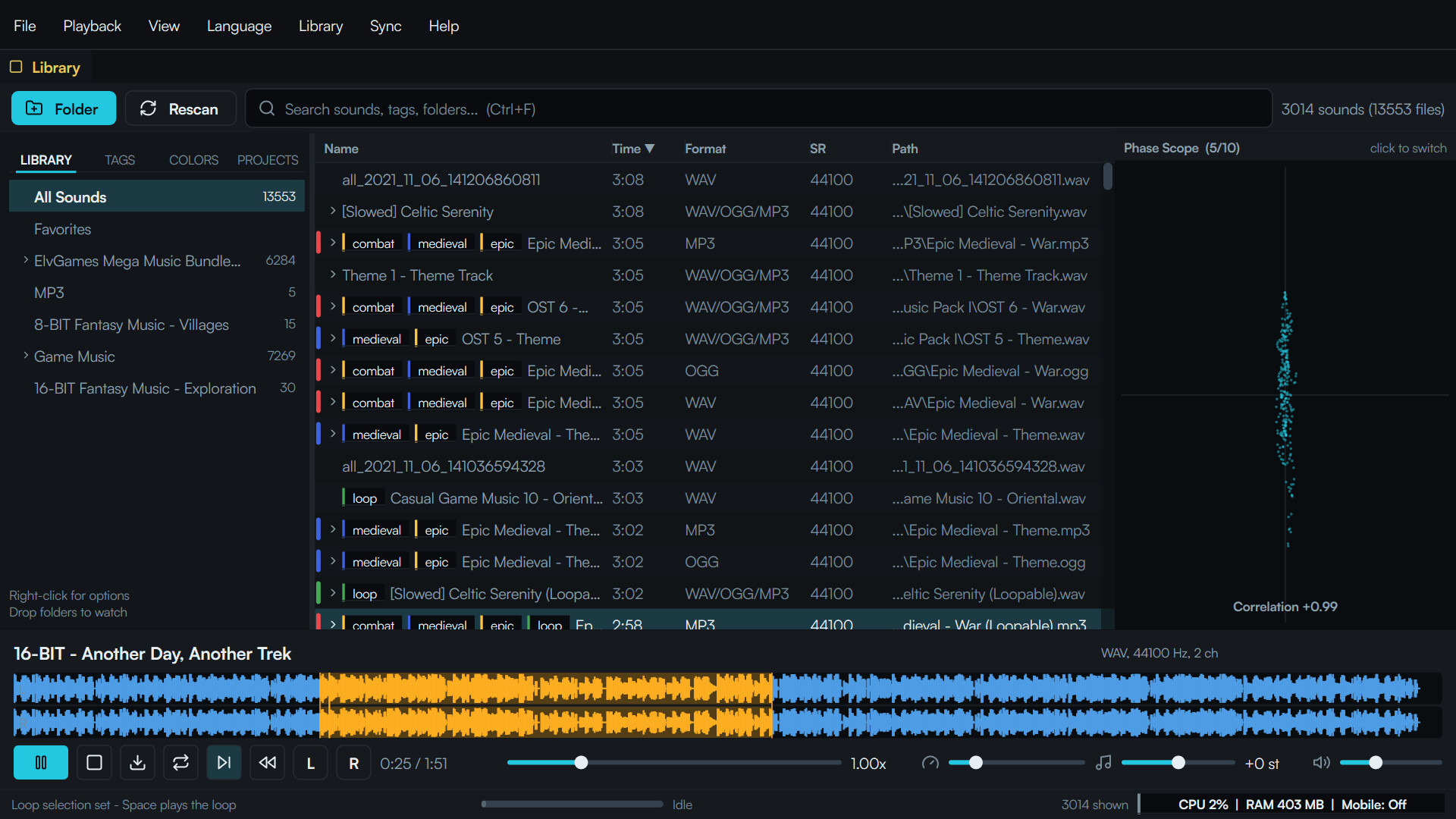Viewport: 1456px width, 819px height.
Task: Pause playback with the pause button
Action: [41, 763]
